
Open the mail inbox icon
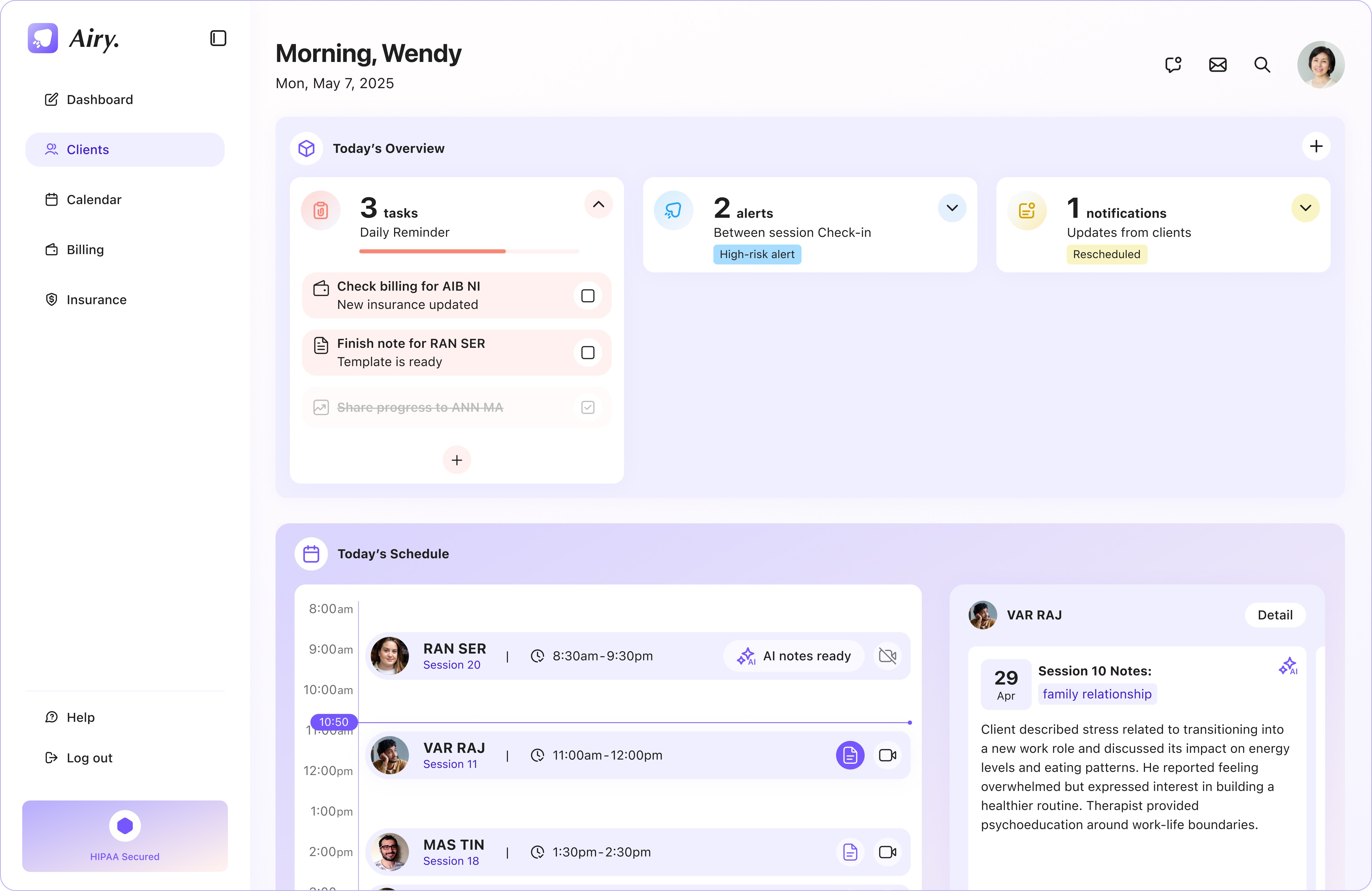point(1217,65)
